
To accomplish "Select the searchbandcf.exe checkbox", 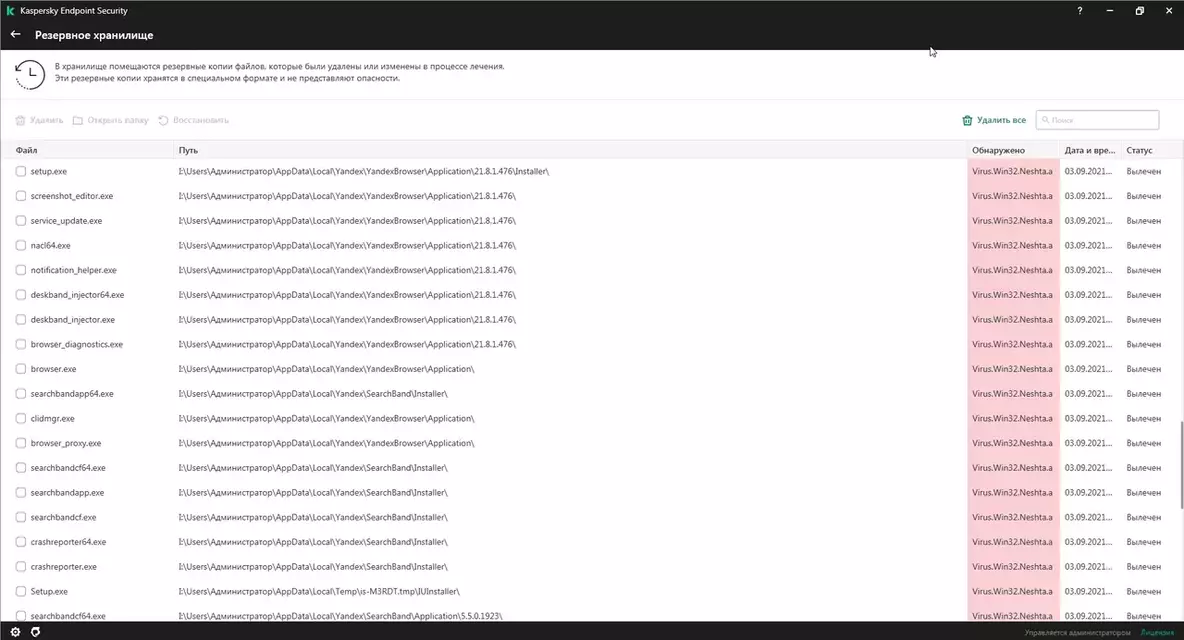I will [x=21, y=517].
